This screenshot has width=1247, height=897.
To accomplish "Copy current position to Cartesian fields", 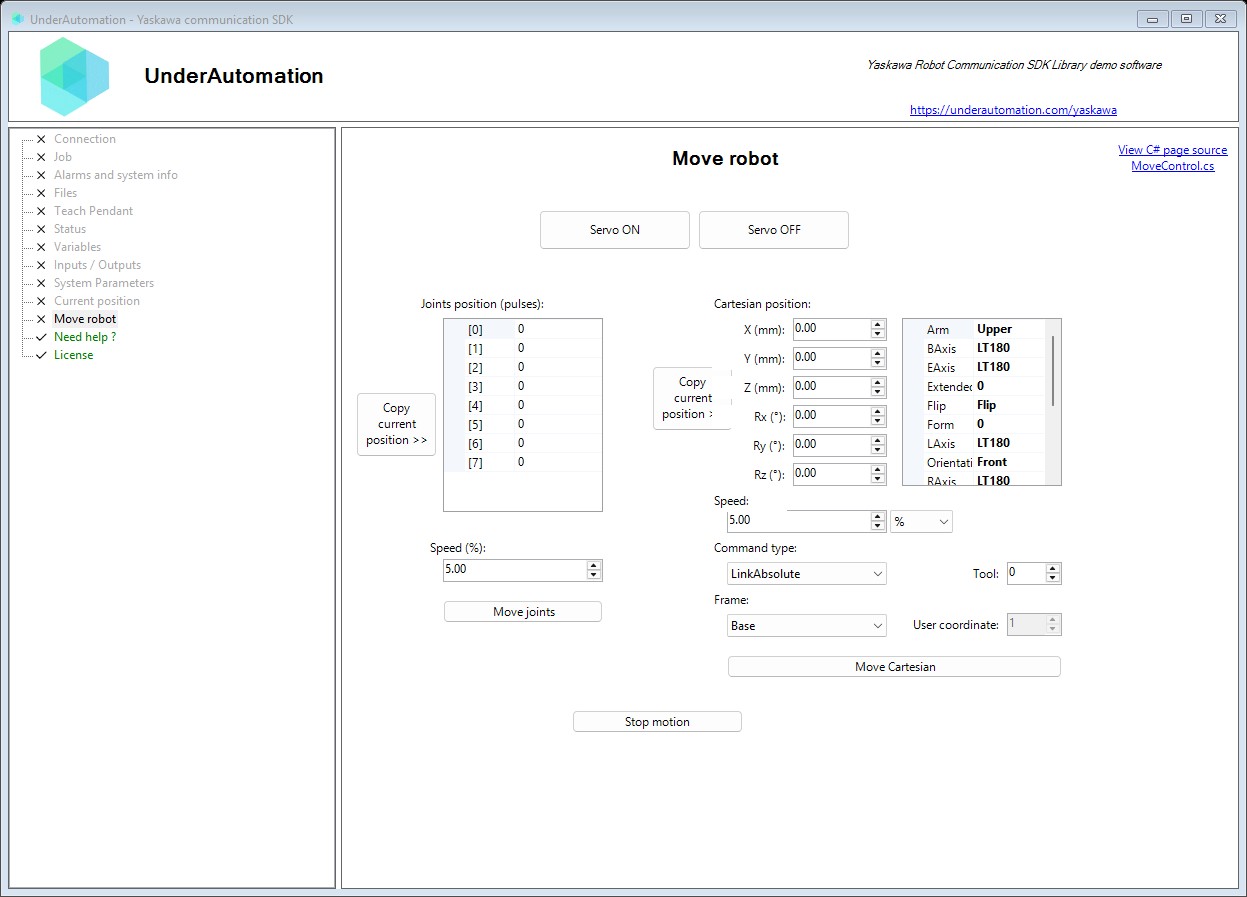I will (x=692, y=398).
